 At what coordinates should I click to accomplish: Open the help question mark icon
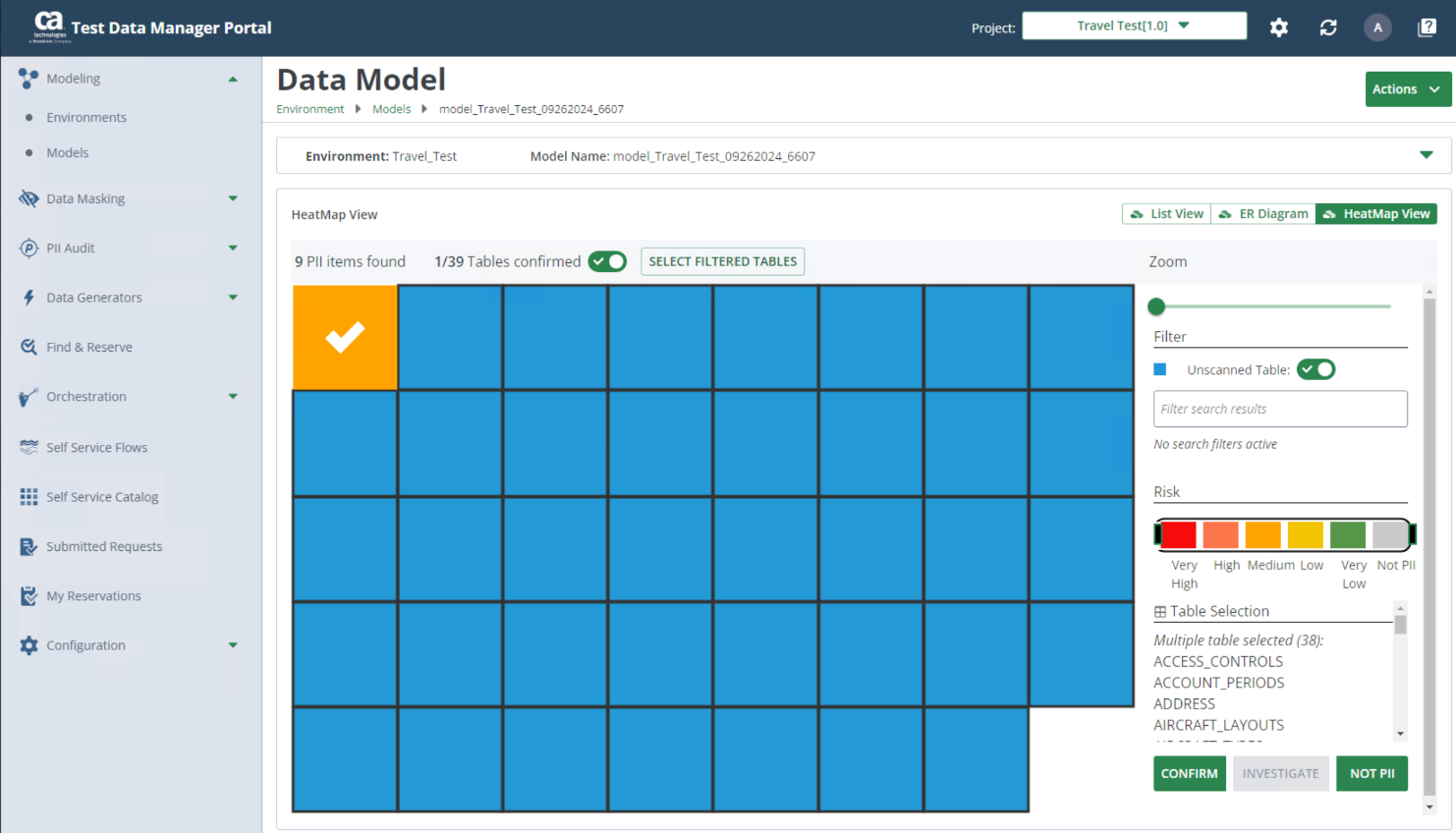(x=1427, y=28)
